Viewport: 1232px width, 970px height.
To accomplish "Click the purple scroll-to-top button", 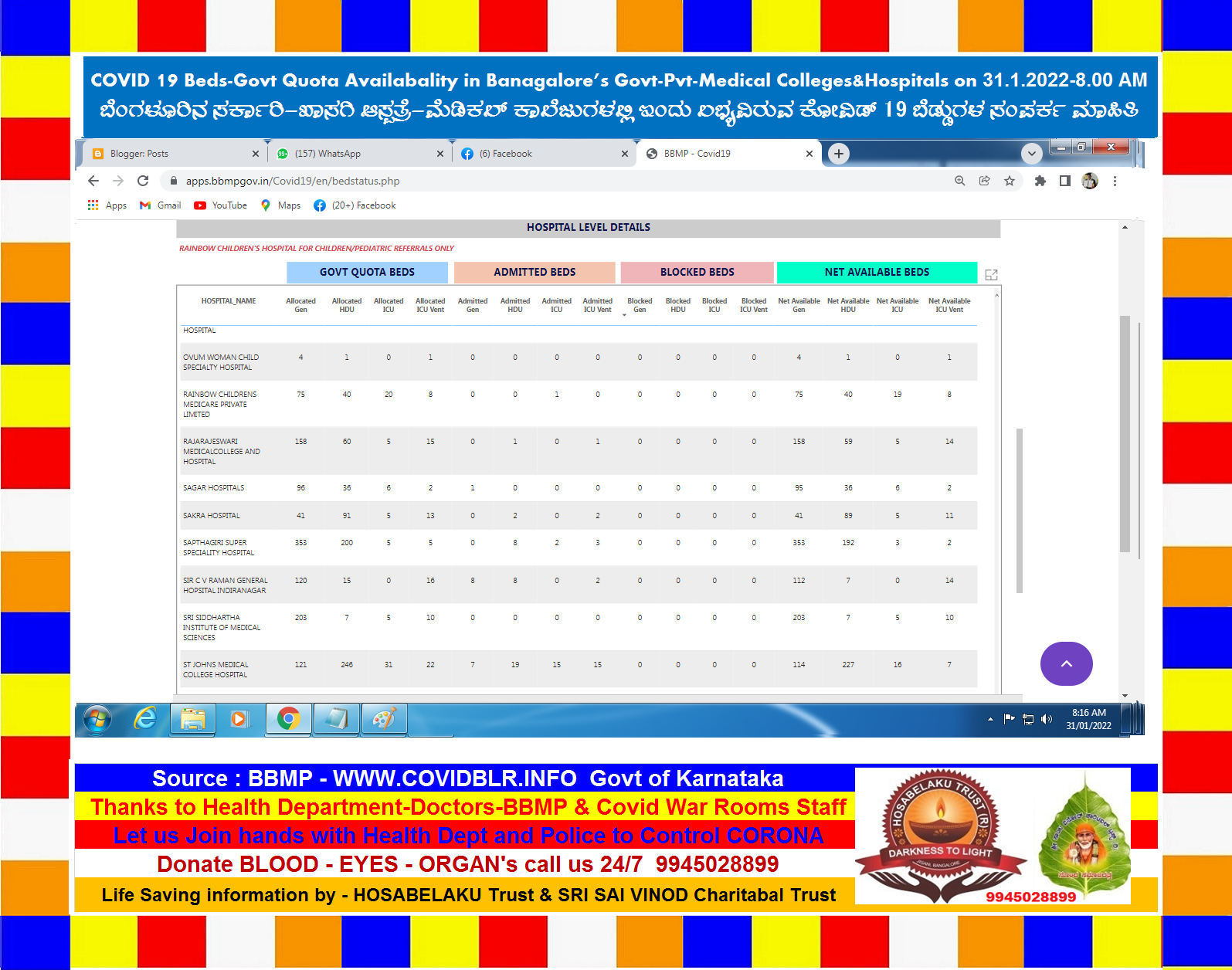I will click(1066, 663).
